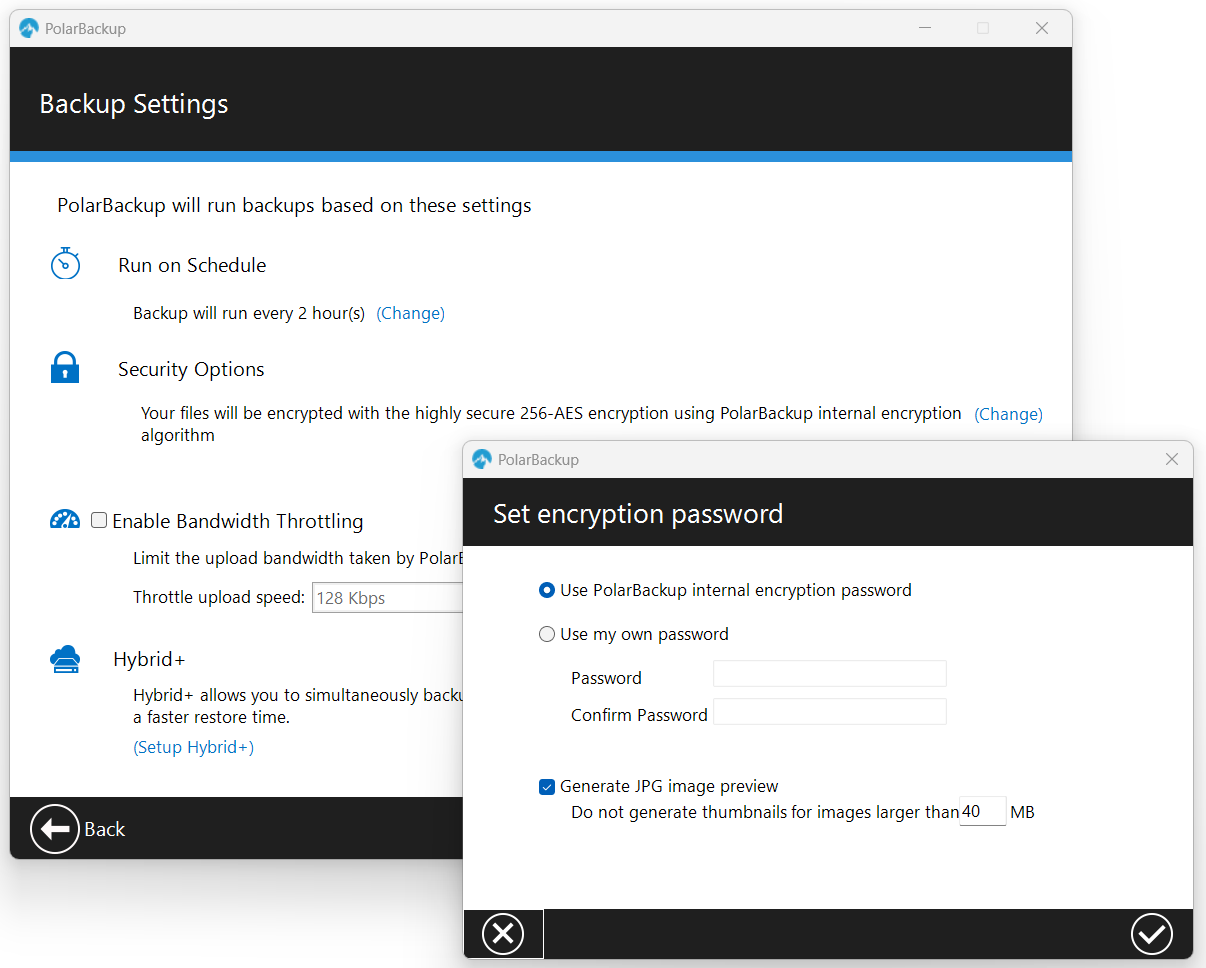Click the Hybrid+ cloud drive icon

tap(65, 659)
